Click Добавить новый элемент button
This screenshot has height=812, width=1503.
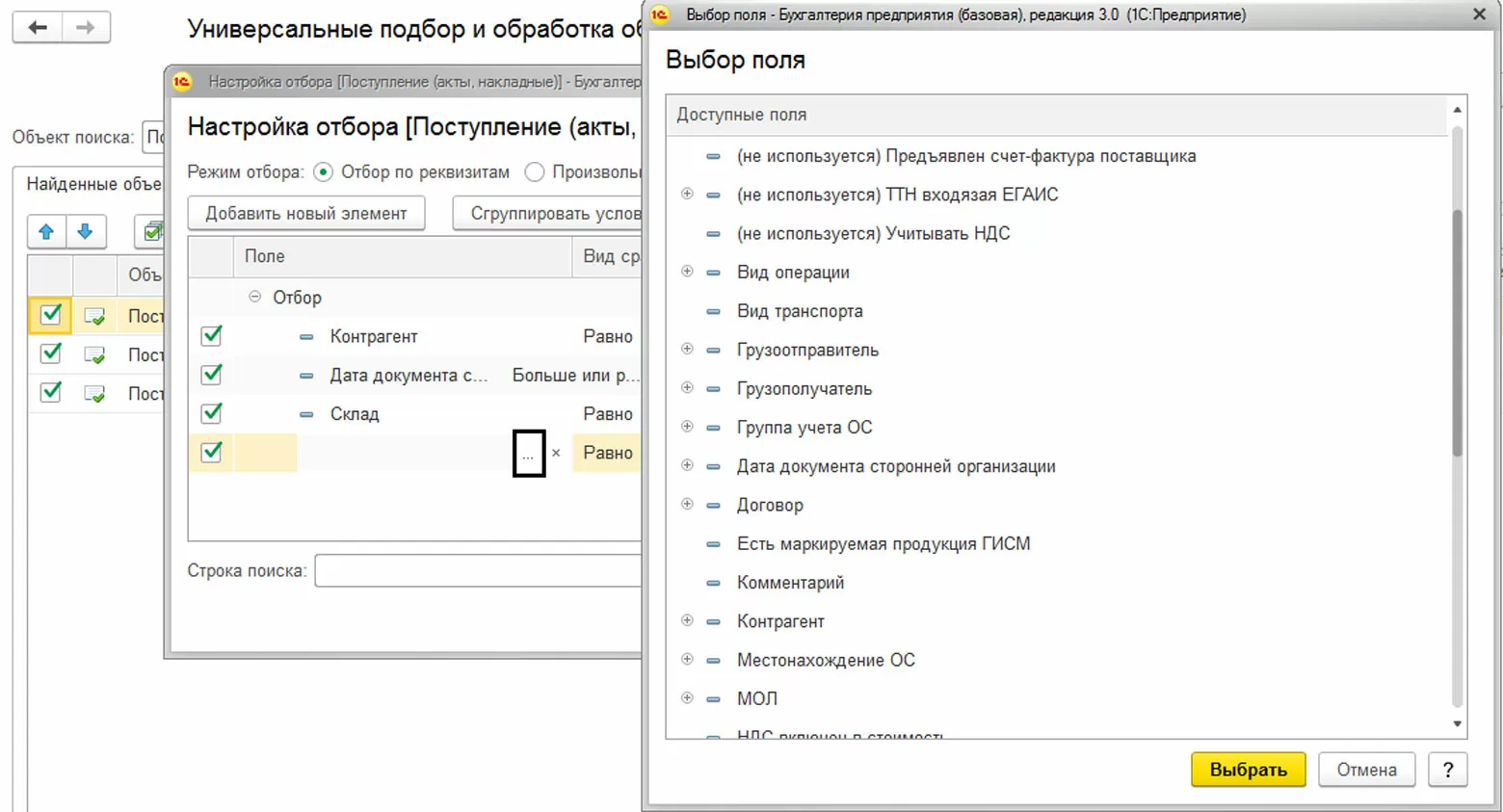click(305, 213)
